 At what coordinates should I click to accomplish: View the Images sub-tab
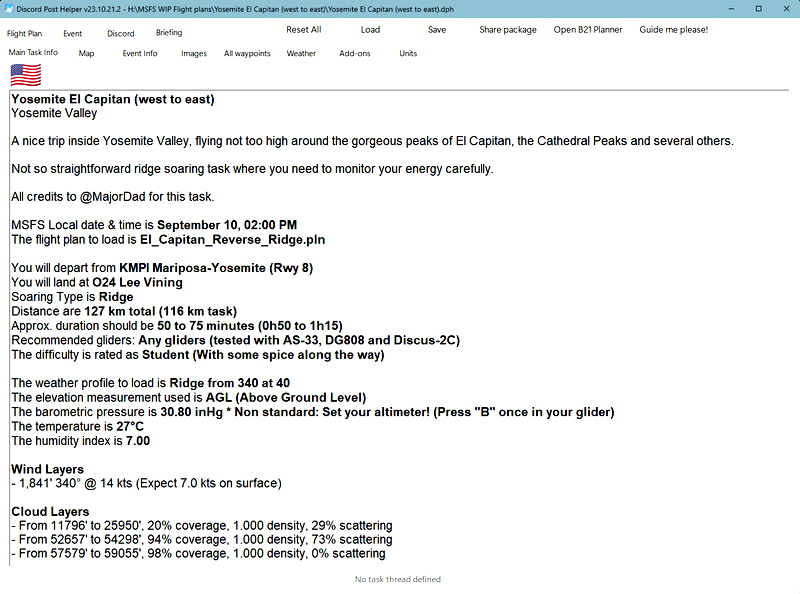pyautogui.click(x=194, y=54)
